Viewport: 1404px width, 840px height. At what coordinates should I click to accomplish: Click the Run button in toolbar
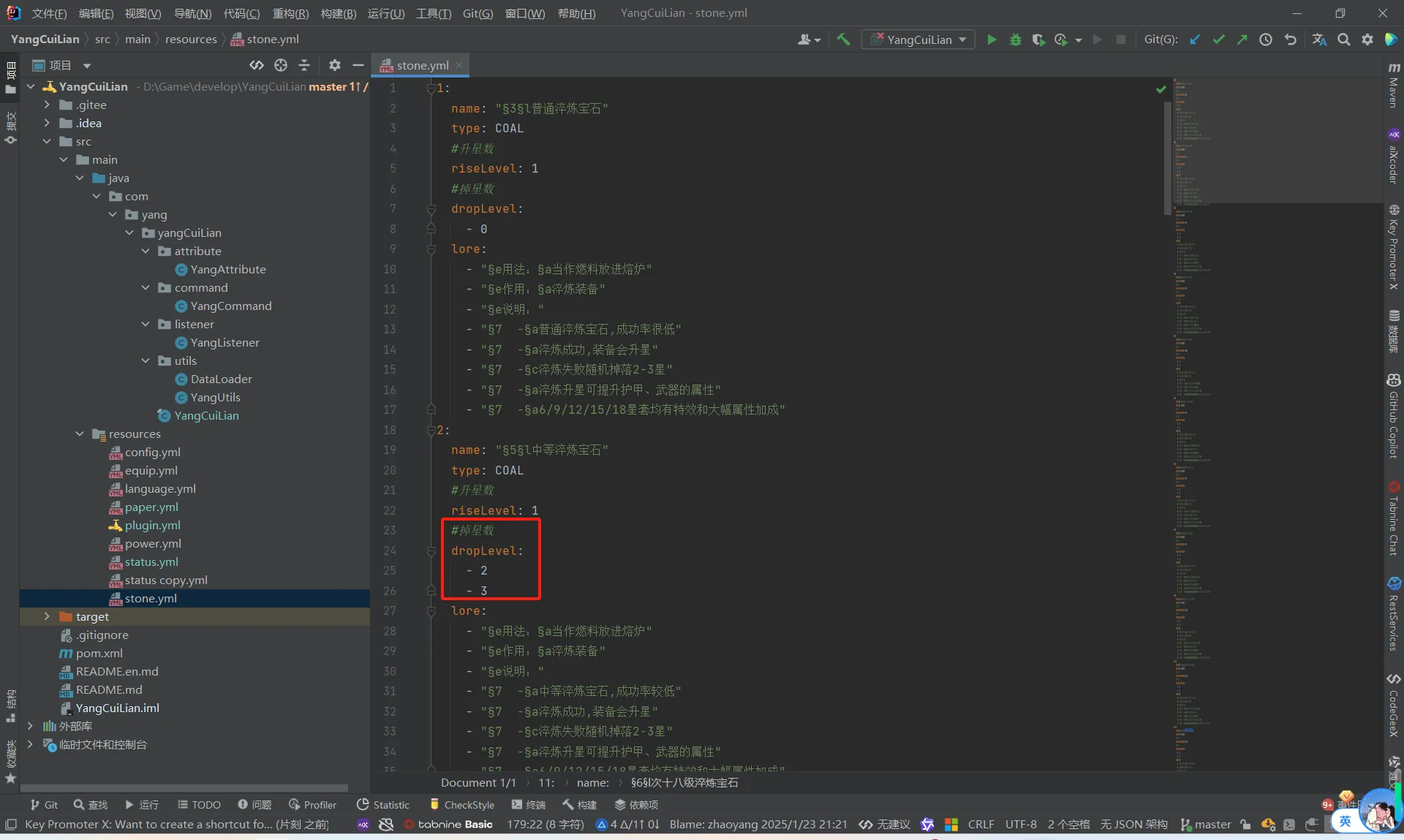pos(991,39)
